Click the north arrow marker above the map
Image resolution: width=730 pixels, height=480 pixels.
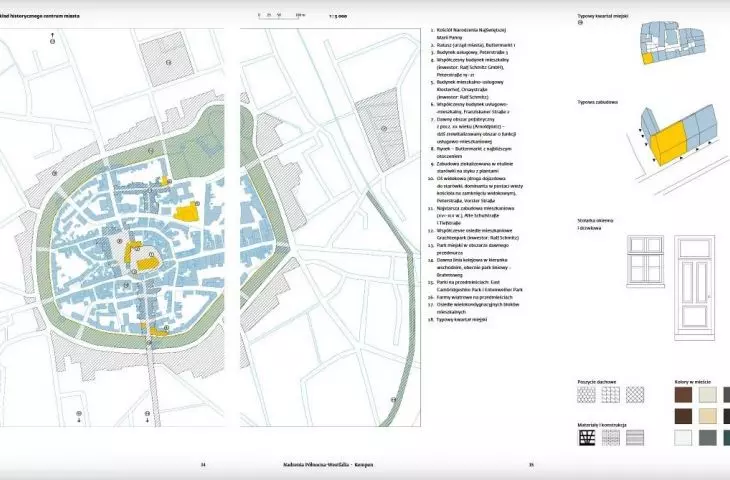tap(52, 39)
